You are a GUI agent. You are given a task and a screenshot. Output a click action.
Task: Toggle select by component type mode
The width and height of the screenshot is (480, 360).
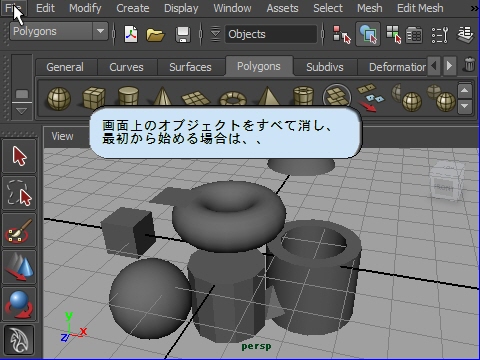tap(393, 34)
